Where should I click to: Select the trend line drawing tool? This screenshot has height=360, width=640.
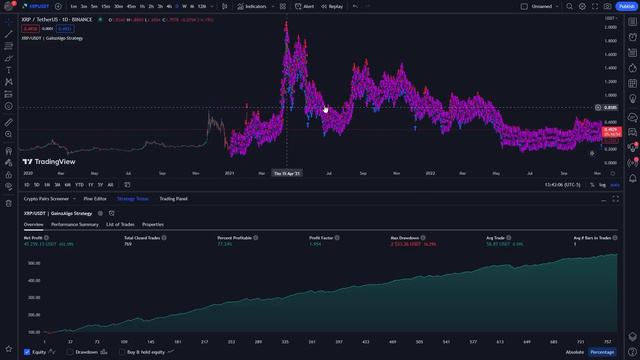(9, 34)
